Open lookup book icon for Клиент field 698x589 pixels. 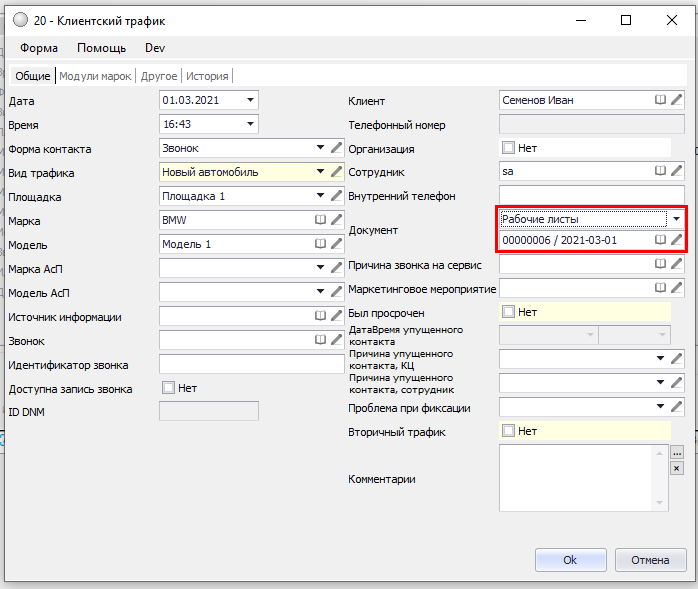pyautogui.click(x=660, y=100)
